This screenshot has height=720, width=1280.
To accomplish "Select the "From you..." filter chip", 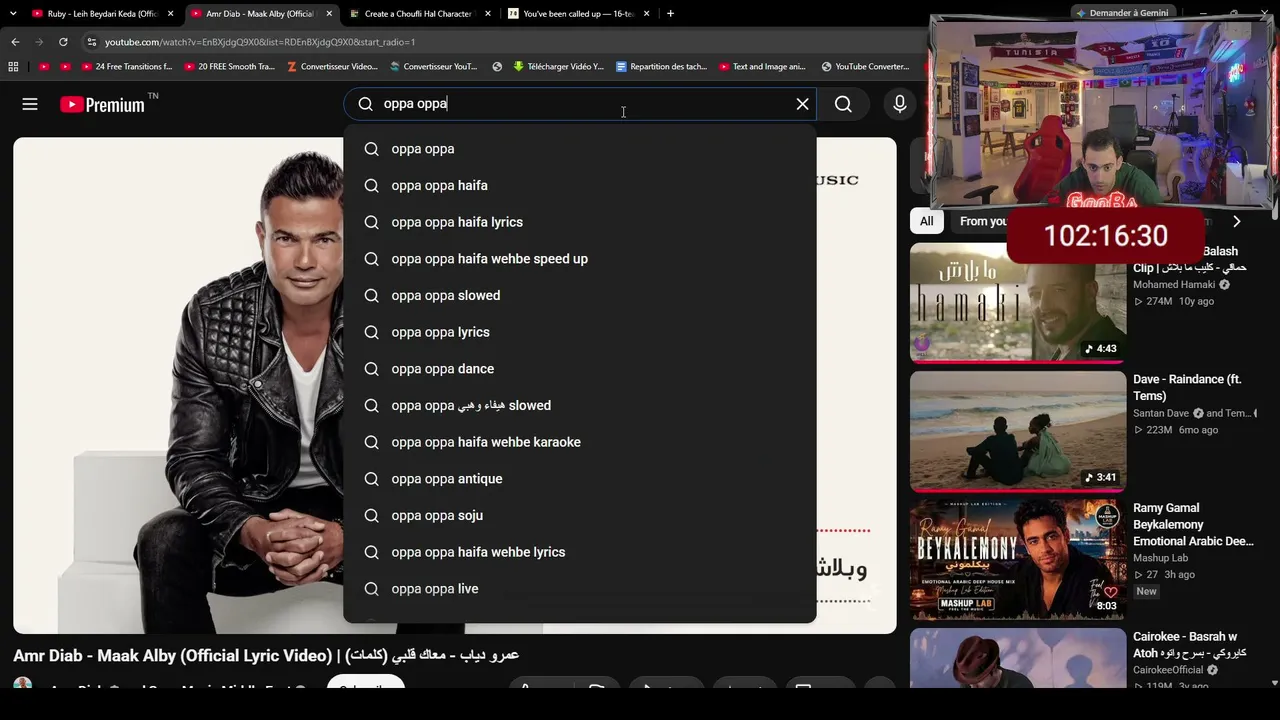I will 980,222.
